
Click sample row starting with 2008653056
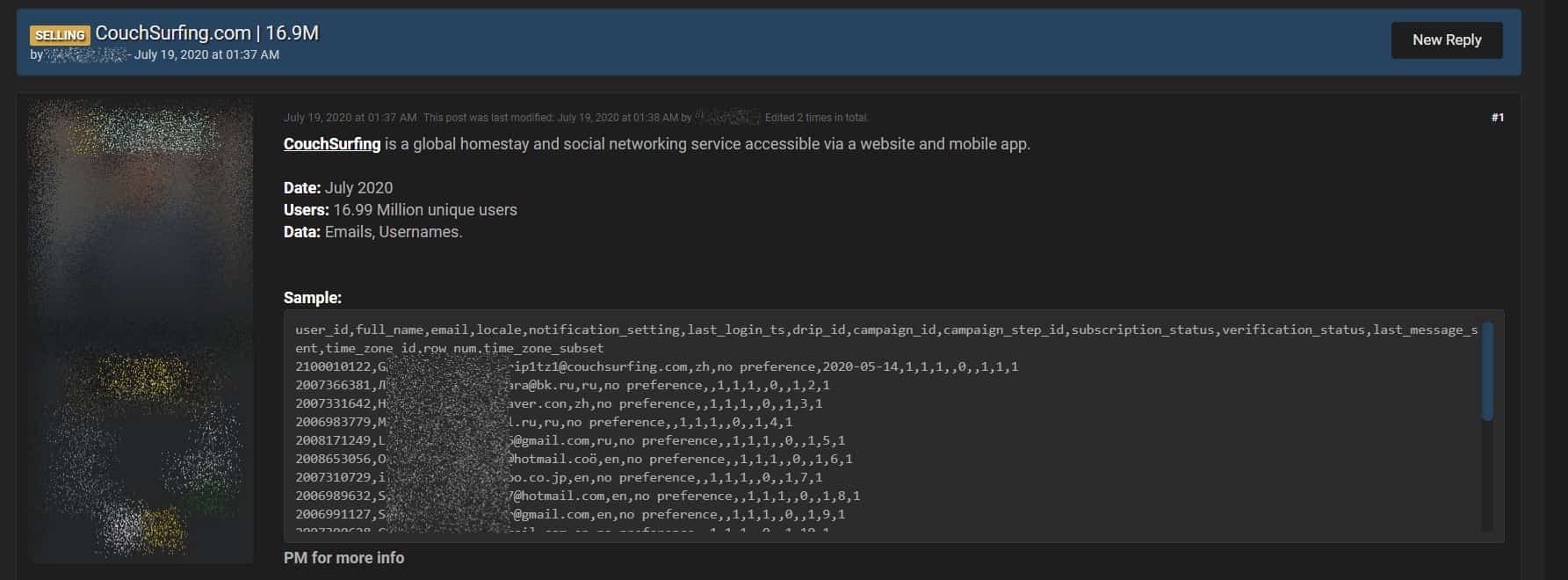pos(574,459)
